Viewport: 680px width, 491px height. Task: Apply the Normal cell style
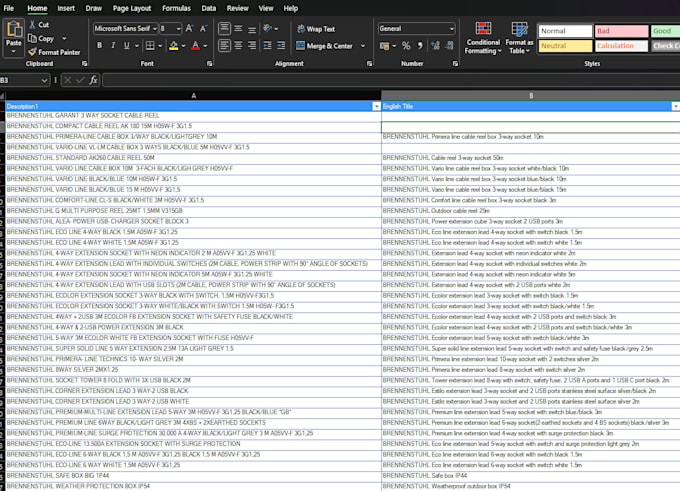click(x=566, y=31)
